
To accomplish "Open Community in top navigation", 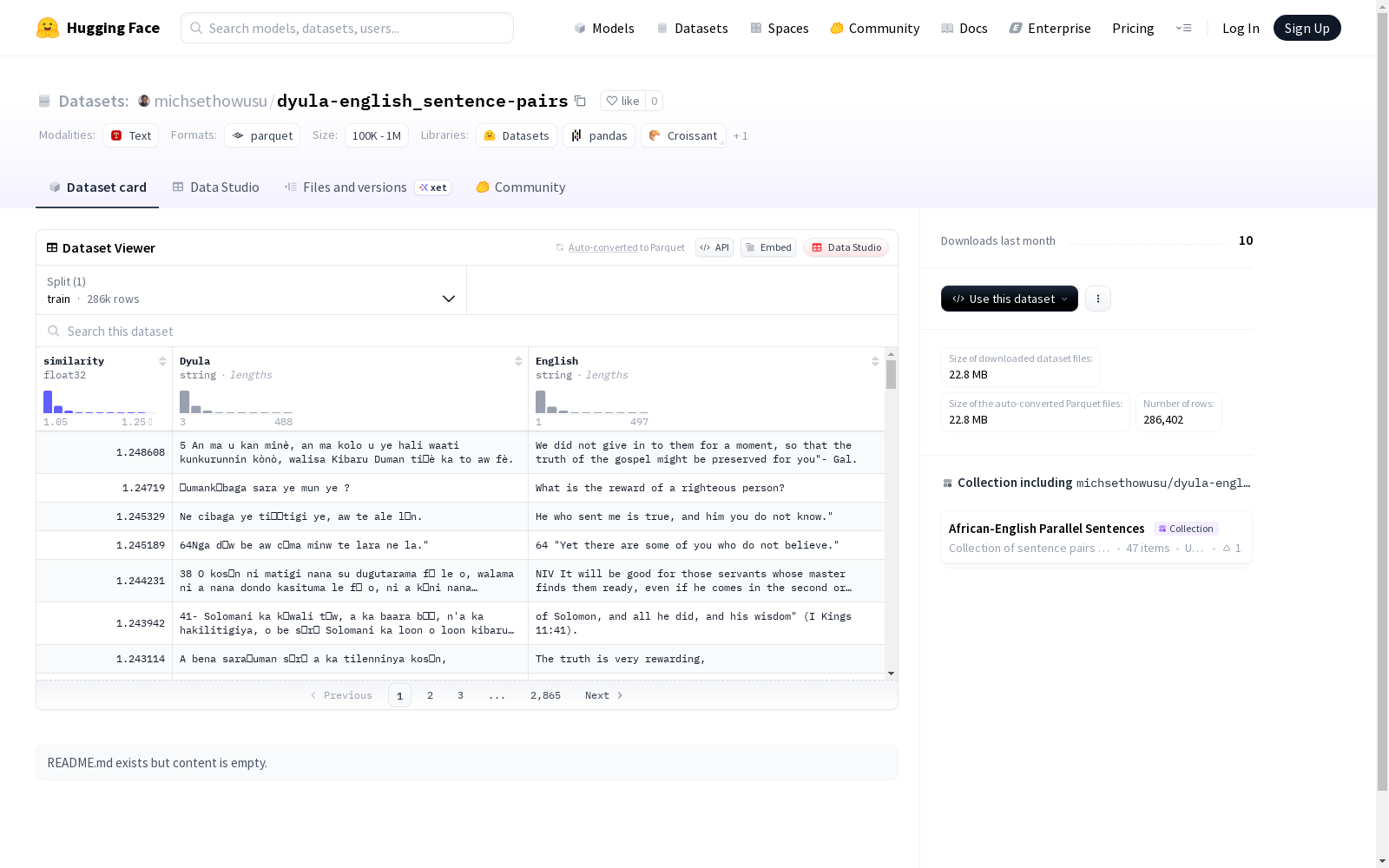I will (874, 28).
